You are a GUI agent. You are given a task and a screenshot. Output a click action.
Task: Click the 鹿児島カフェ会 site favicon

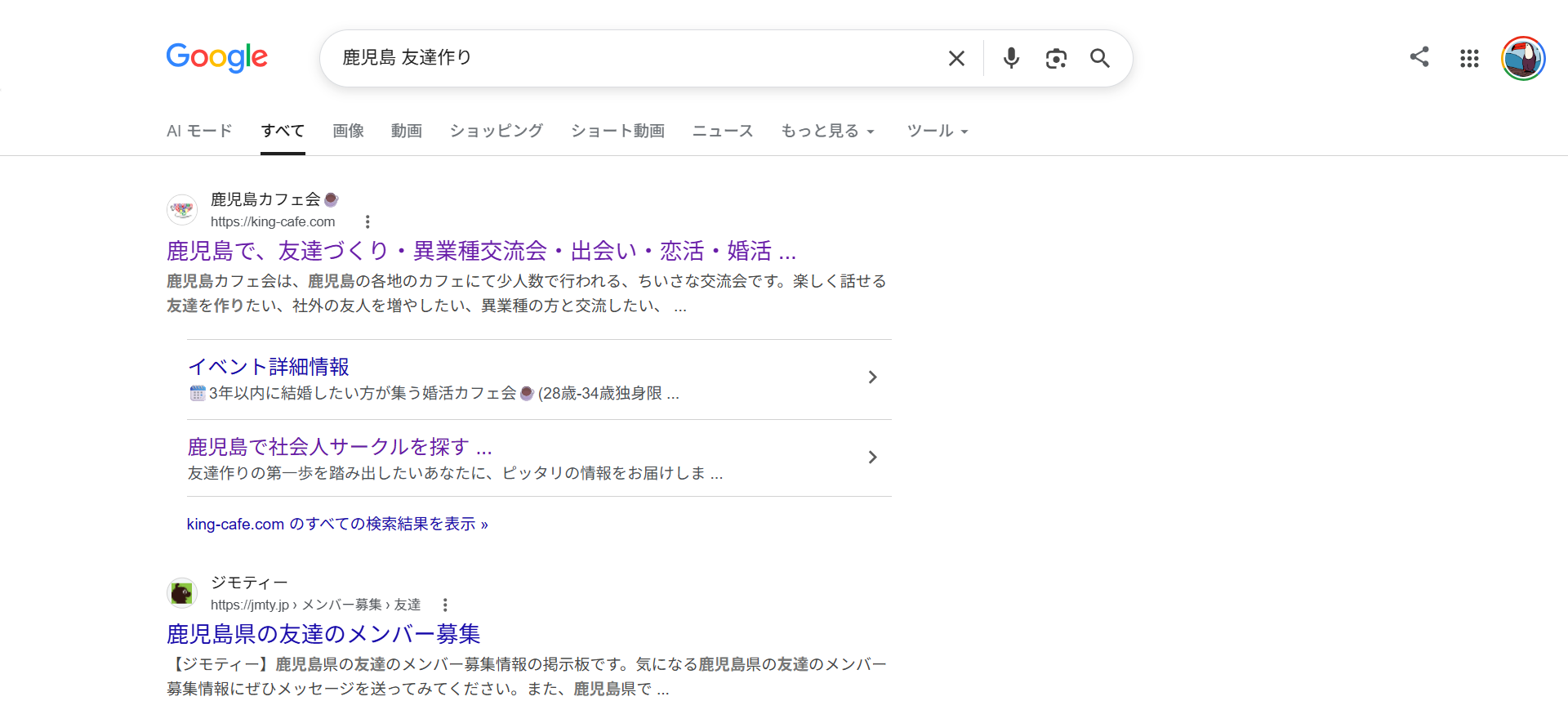point(182,210)
